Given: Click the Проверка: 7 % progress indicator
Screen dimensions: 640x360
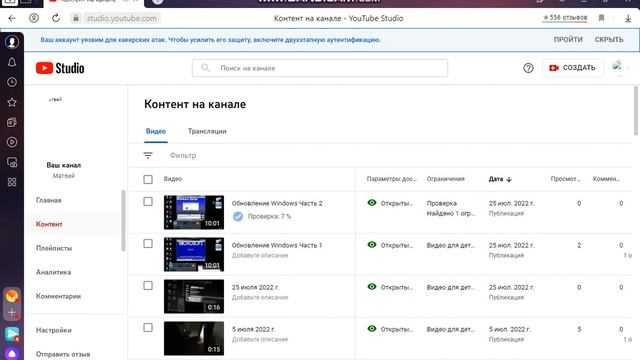Looking at the screenshot, I should 262,216.
